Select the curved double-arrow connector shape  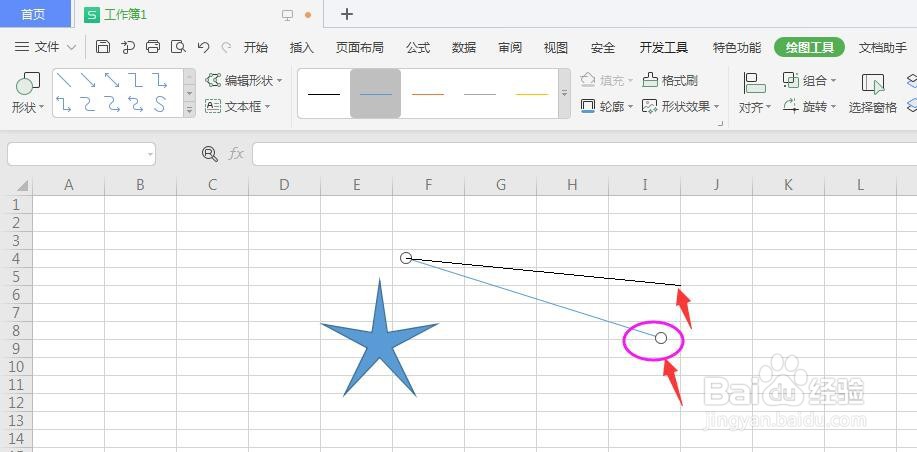136,104
